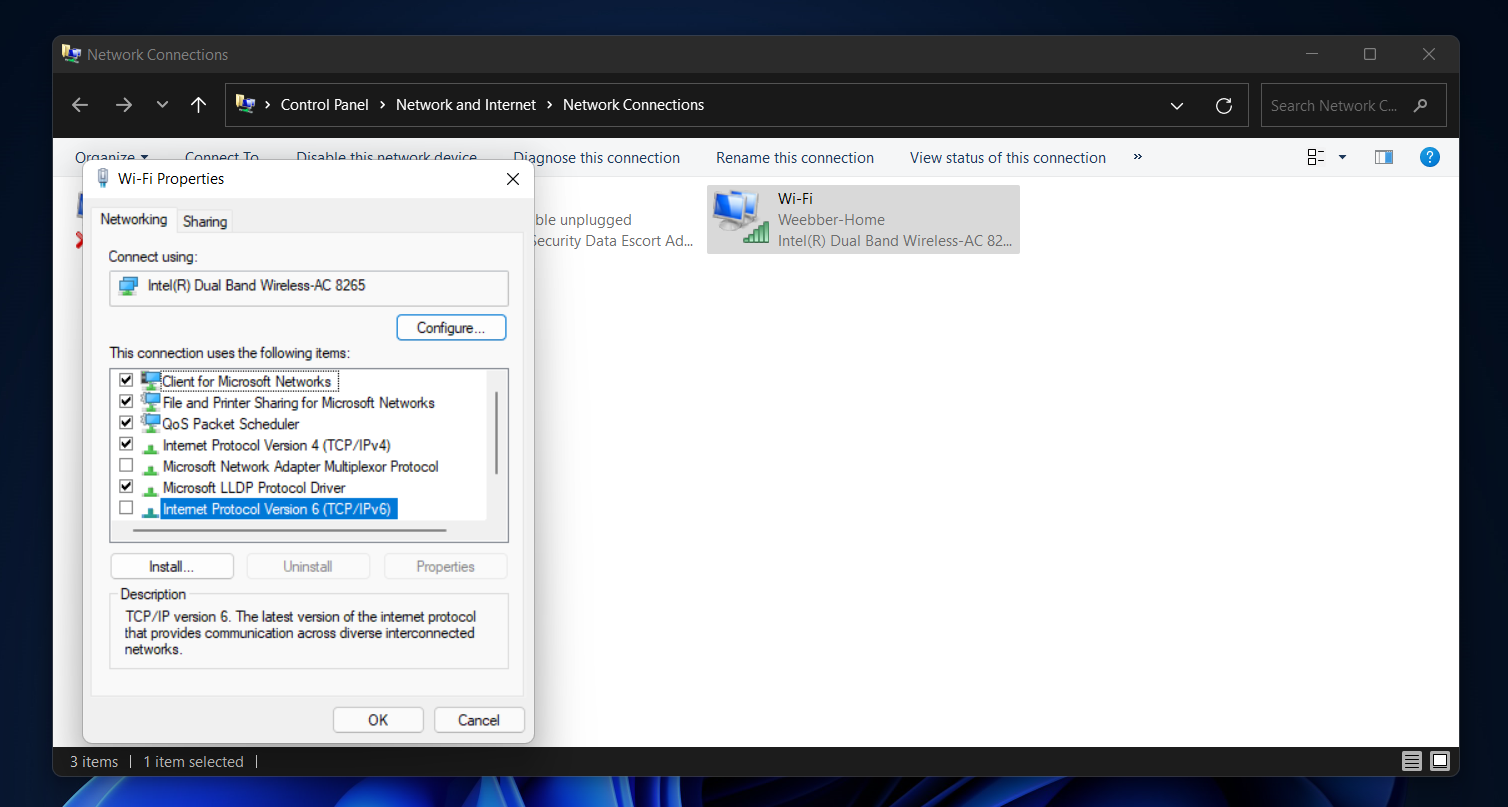This screenshot has height=807, width=1508.
Task: Select Microsoft LLDP Protocol Driver text
Action: 254,488
